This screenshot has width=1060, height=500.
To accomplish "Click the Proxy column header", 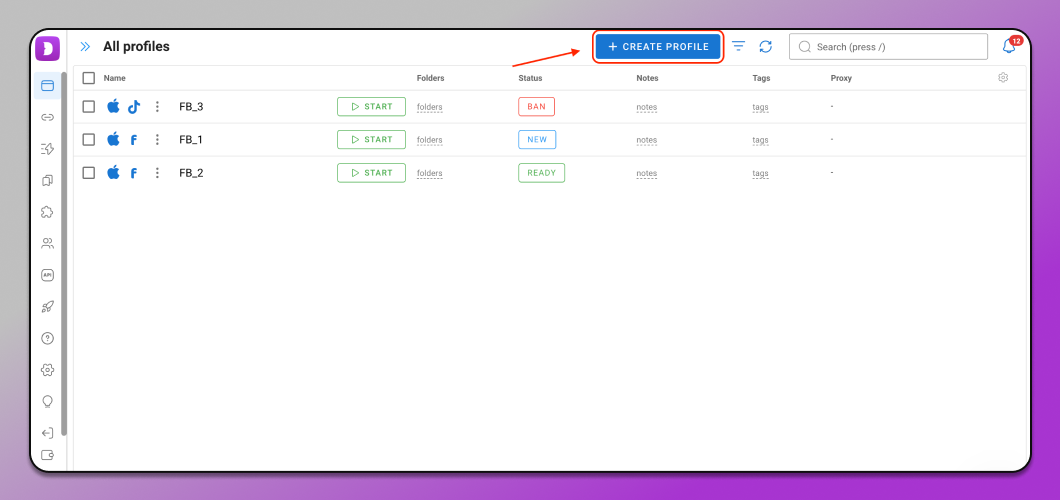I will click(x=841, y=78).
